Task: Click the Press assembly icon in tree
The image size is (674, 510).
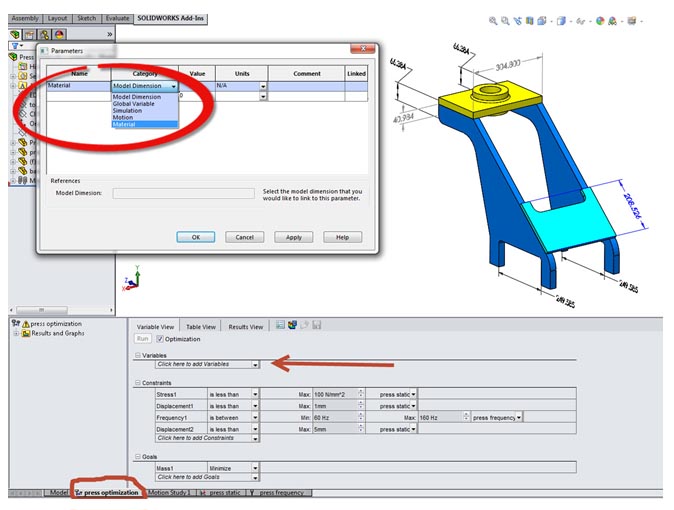Action: [13, 57]
